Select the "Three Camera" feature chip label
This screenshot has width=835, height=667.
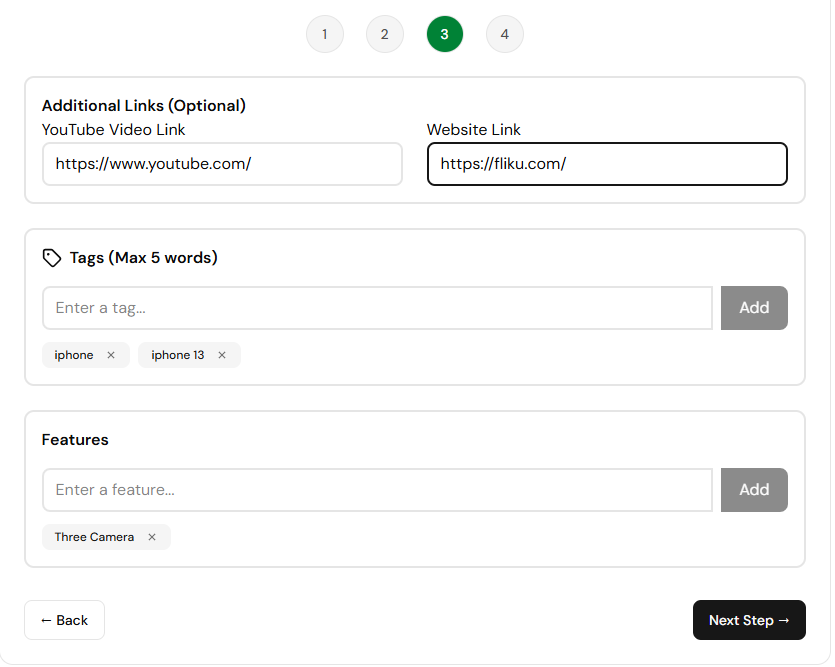tap(94, 537)
